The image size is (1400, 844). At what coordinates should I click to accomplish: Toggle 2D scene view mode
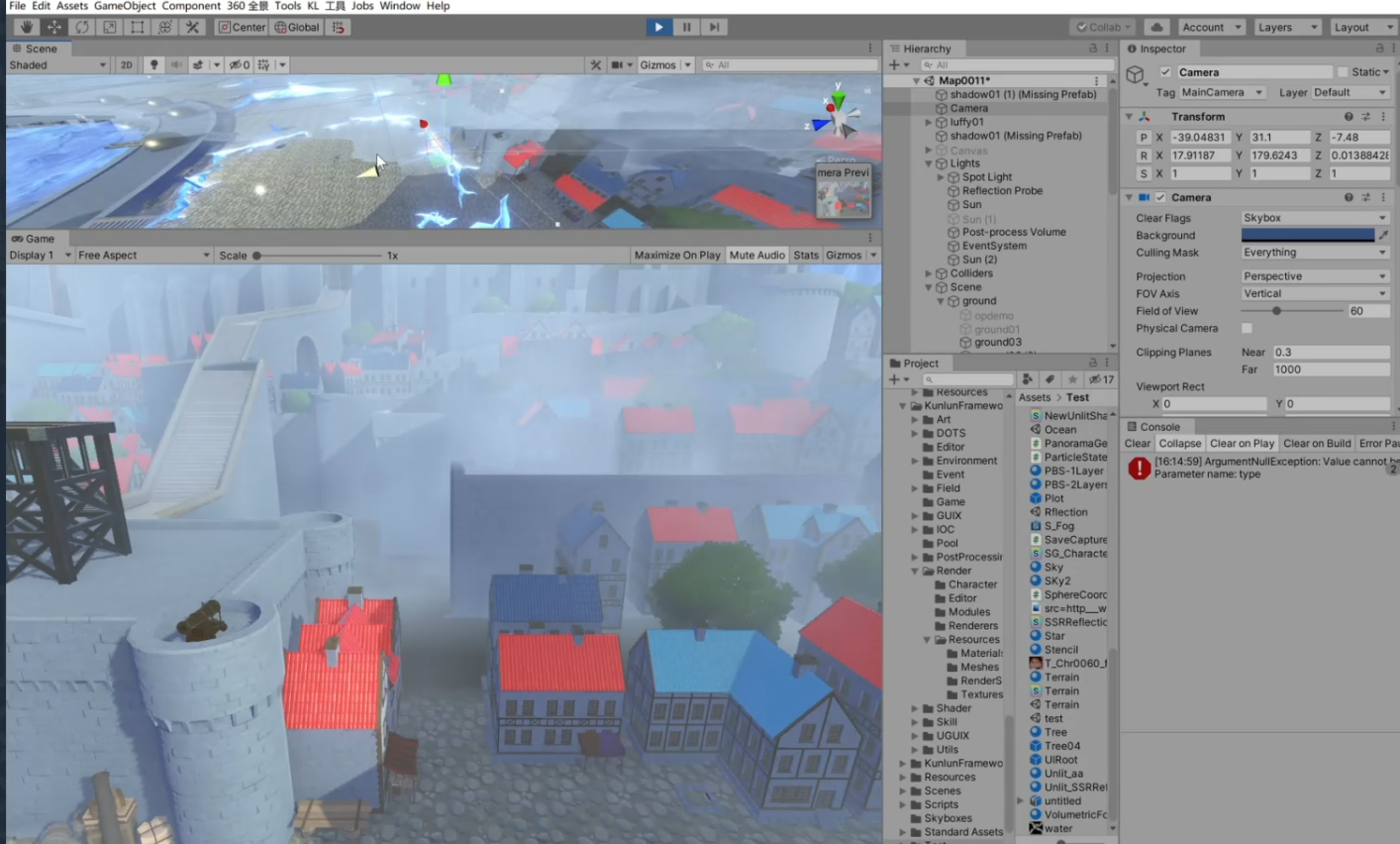pyautogui.click(x=126, y=64)
